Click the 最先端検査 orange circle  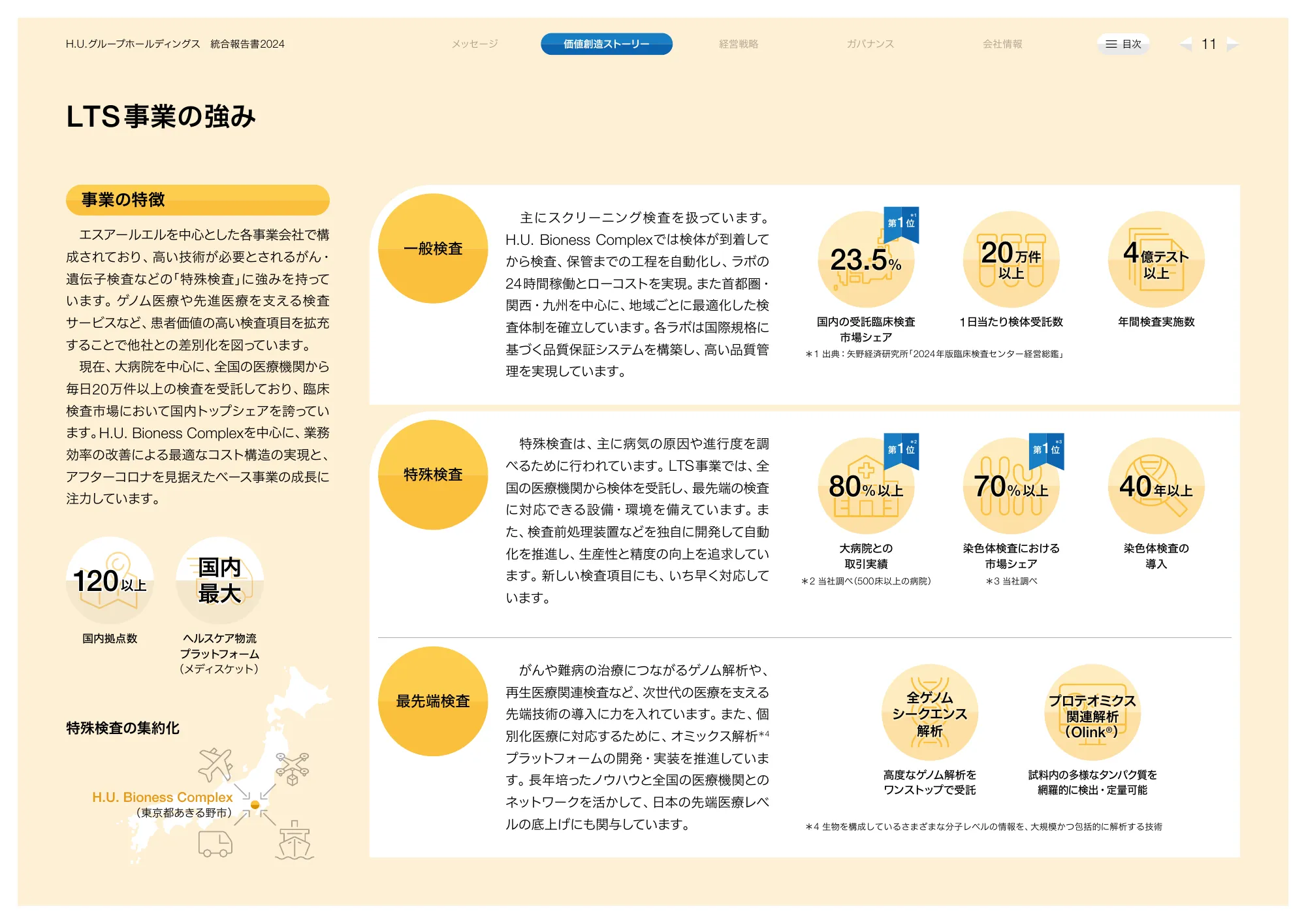click(x=433, y=701)
